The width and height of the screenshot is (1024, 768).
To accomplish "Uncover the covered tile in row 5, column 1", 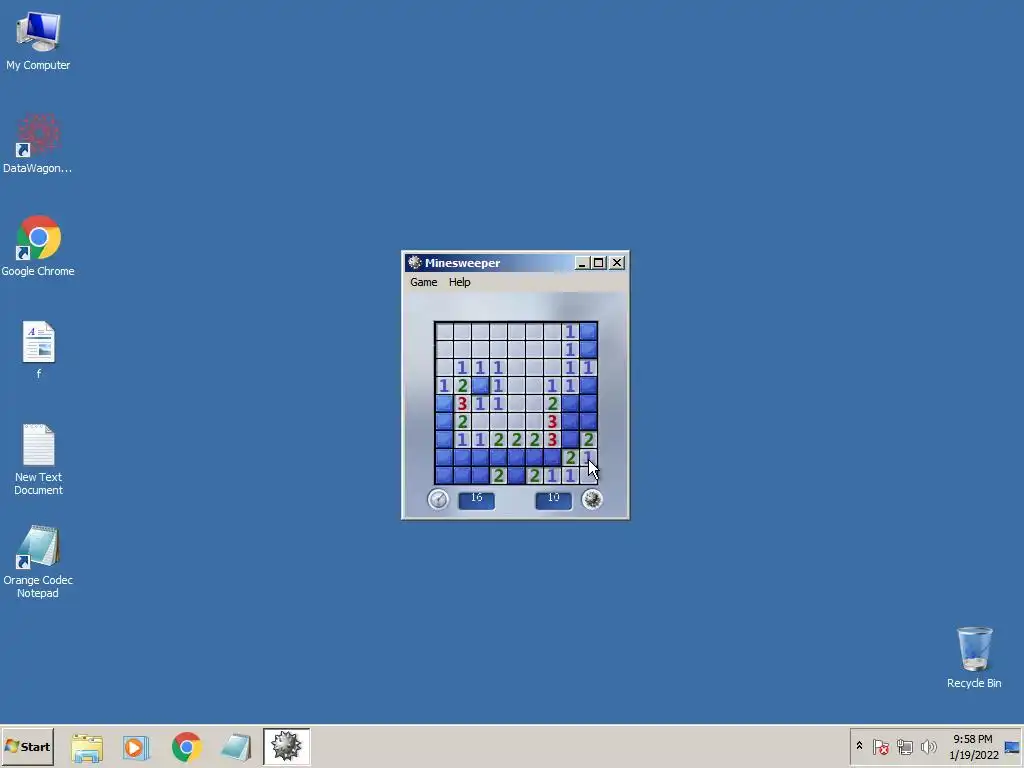I will pyautogui.click(x=444, y=404).
